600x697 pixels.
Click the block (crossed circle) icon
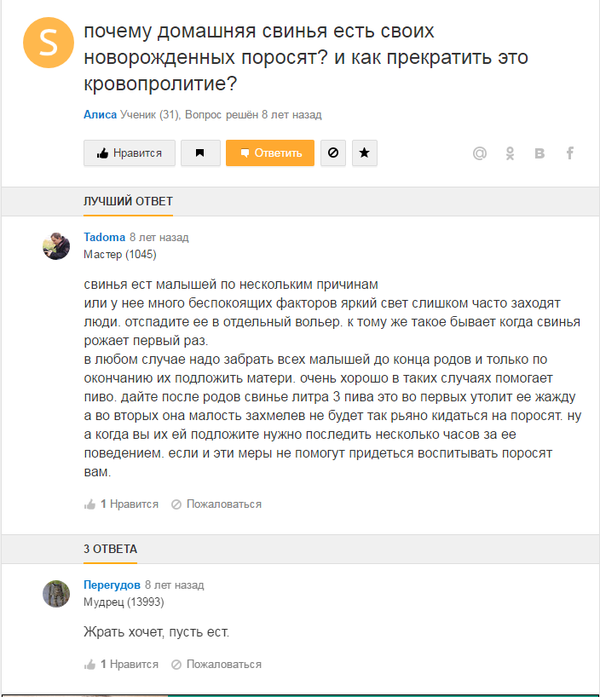334,153
